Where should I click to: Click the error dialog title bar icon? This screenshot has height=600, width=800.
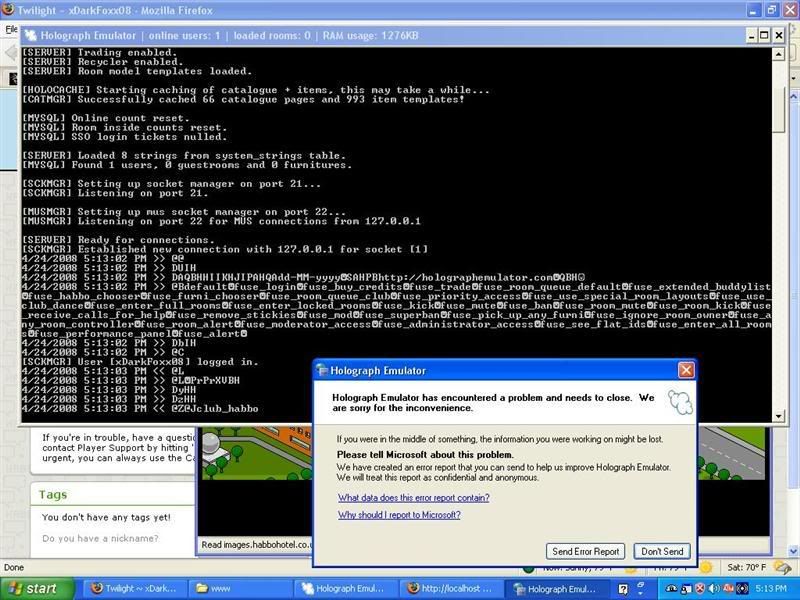(x=323, y=370)
